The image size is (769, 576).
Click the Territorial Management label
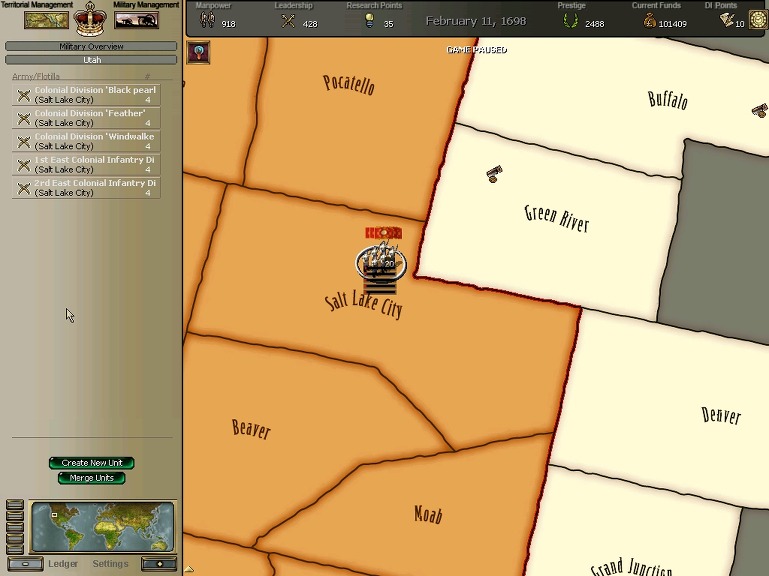37,5
